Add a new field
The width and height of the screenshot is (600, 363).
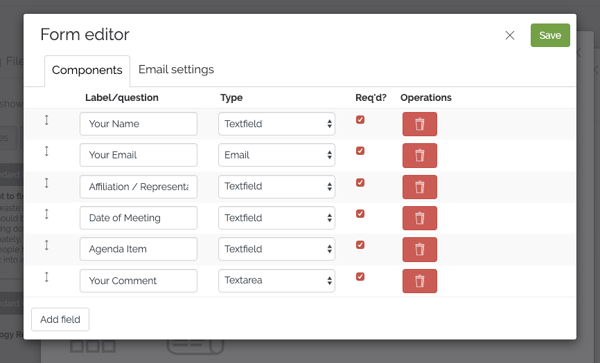[60, 319]
